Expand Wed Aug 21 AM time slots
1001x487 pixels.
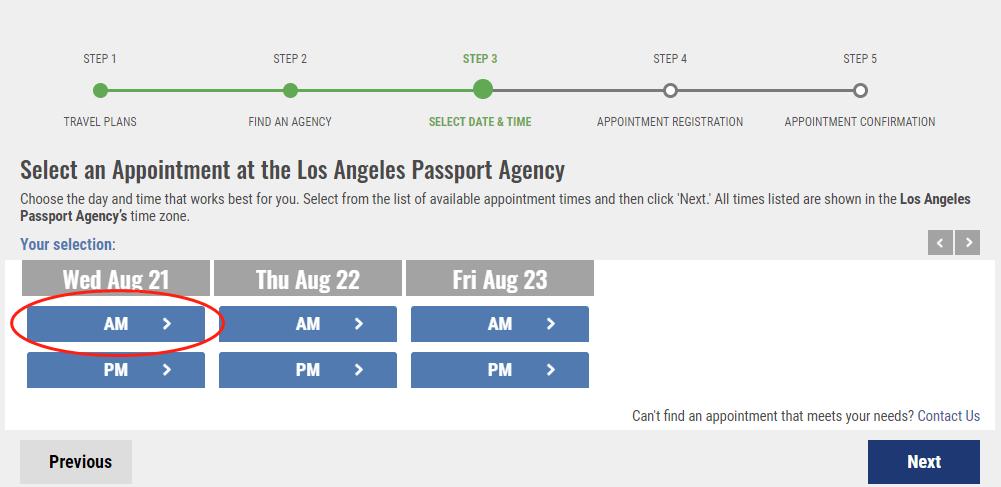click(116, 324)
